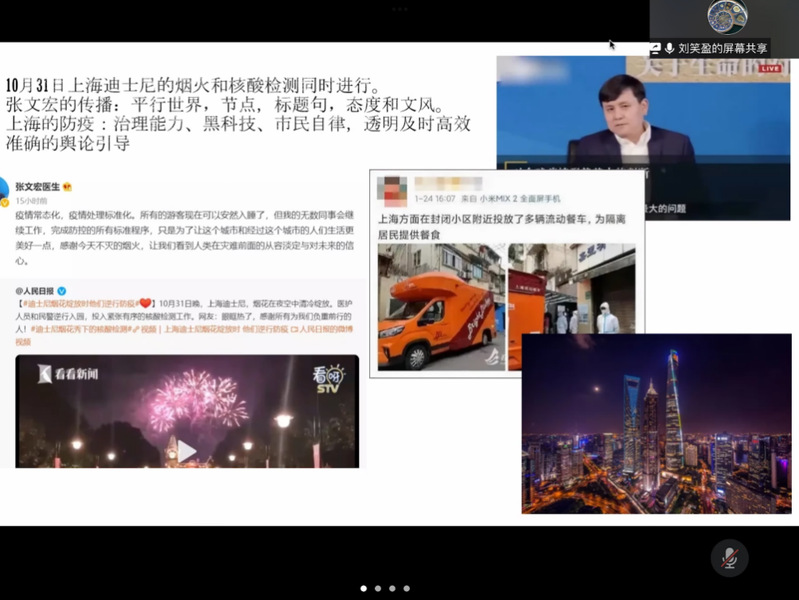Open the participant avatar thumbnail
Image resolution: width=799 pixels, height=600 pixels.
[727, 16]
